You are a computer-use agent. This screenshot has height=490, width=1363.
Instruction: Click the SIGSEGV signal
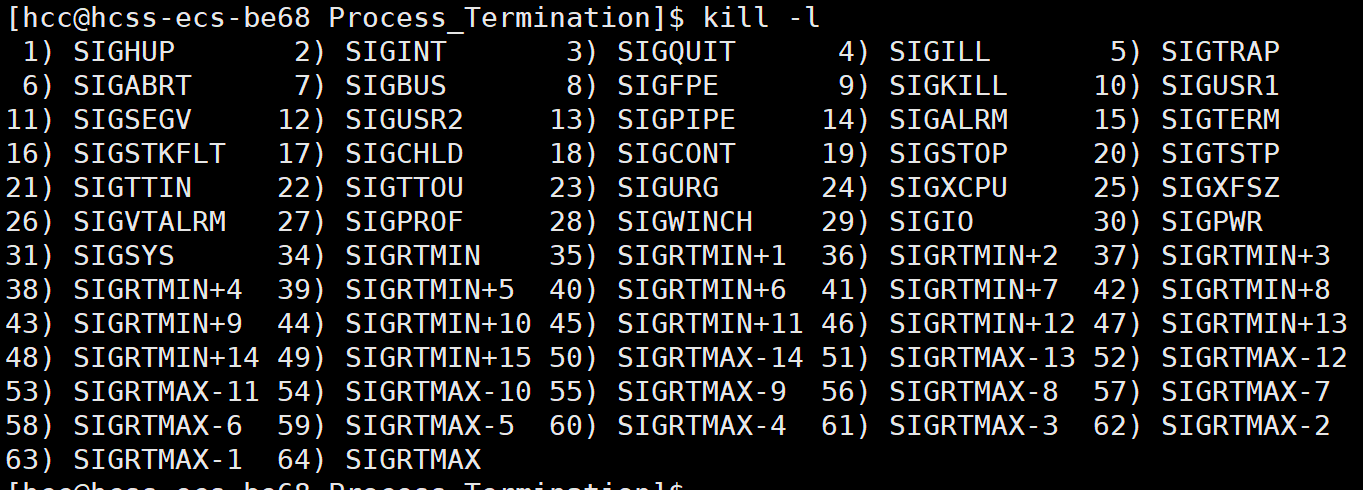(132, 119)
